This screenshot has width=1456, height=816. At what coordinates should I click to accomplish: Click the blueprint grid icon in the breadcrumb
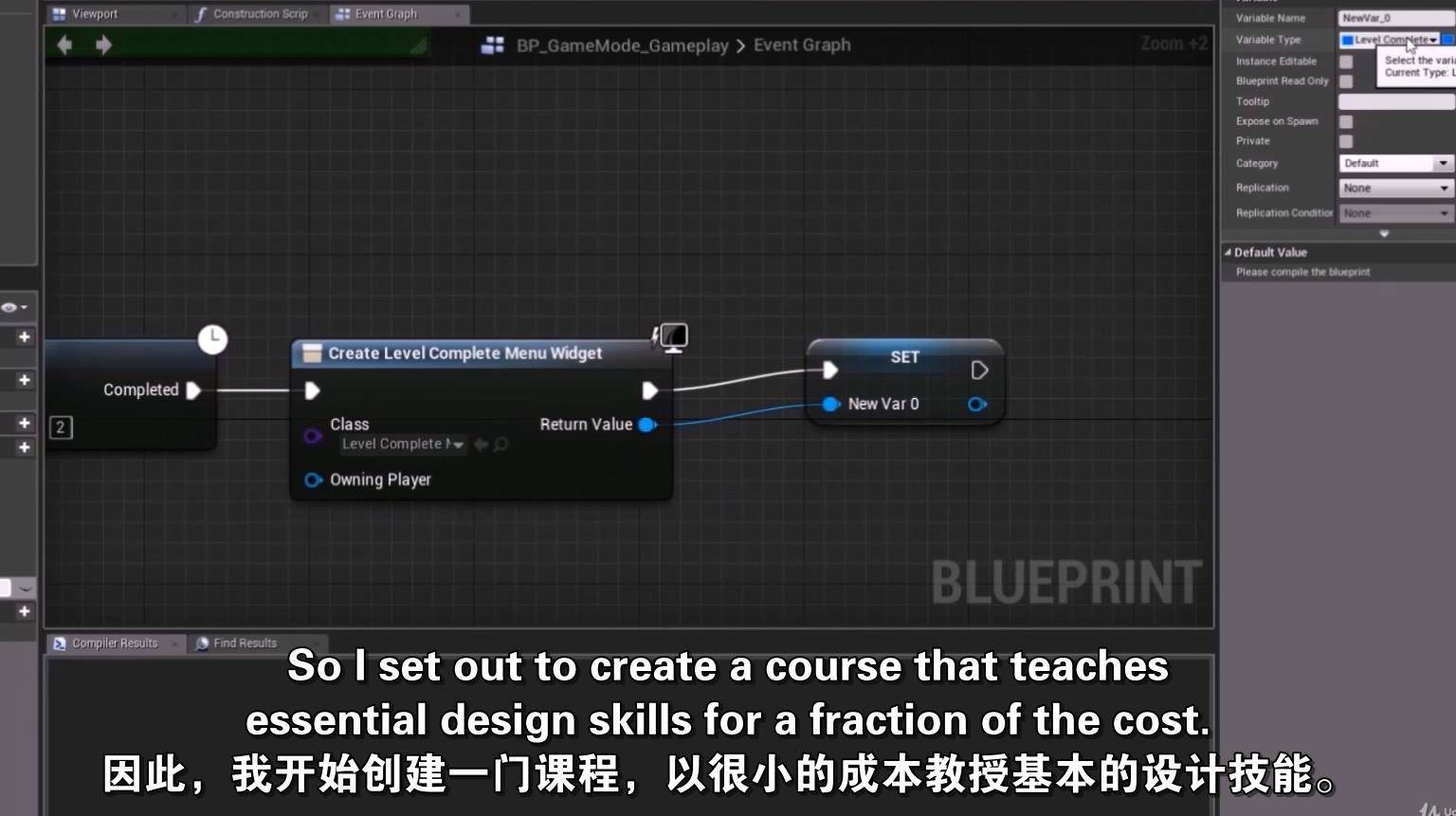493,45
